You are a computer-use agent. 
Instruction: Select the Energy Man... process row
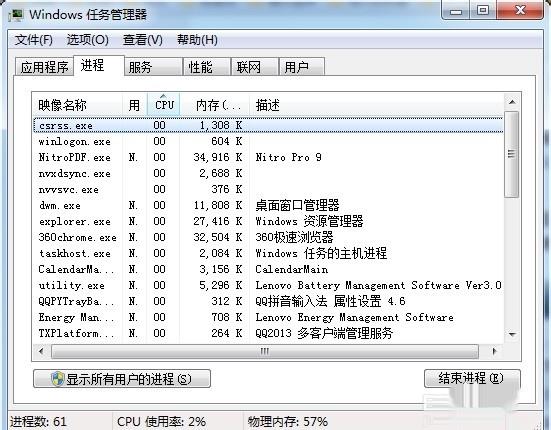point(268,317)
